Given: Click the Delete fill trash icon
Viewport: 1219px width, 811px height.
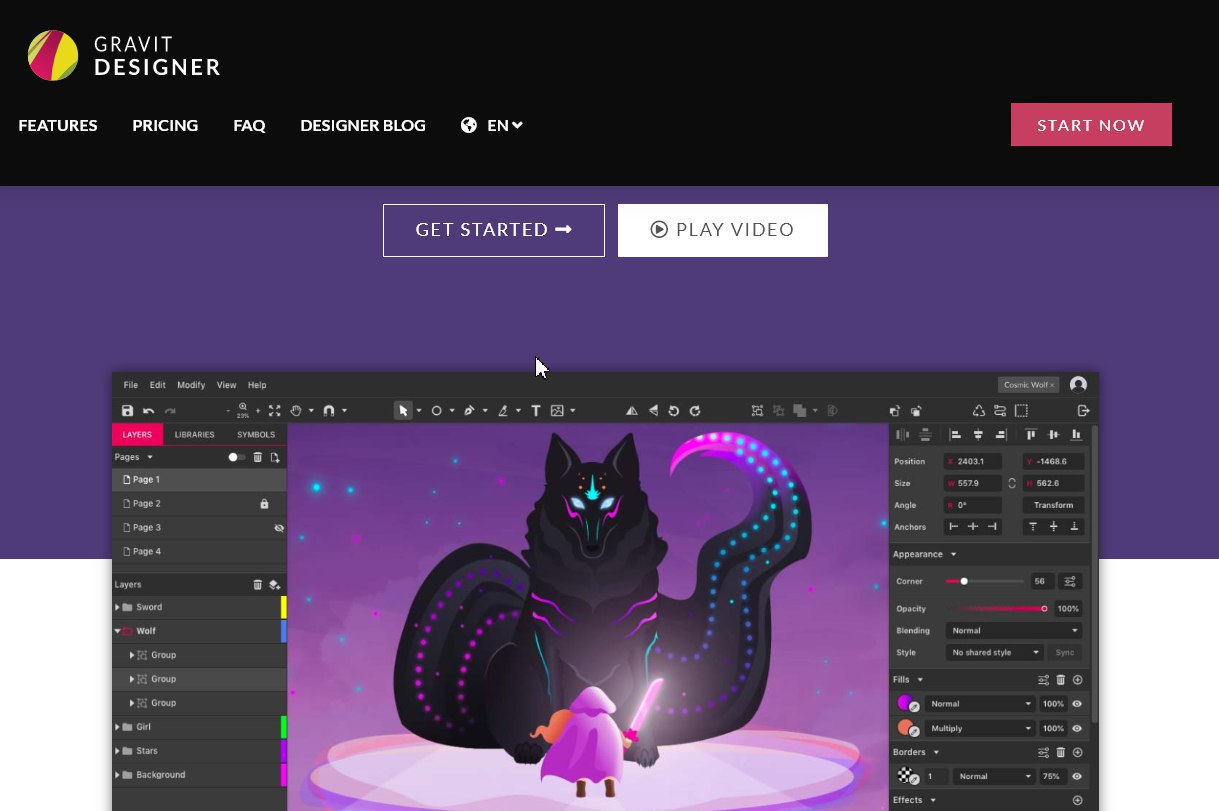Looking at the screenshot, I should coord(1061,680).
